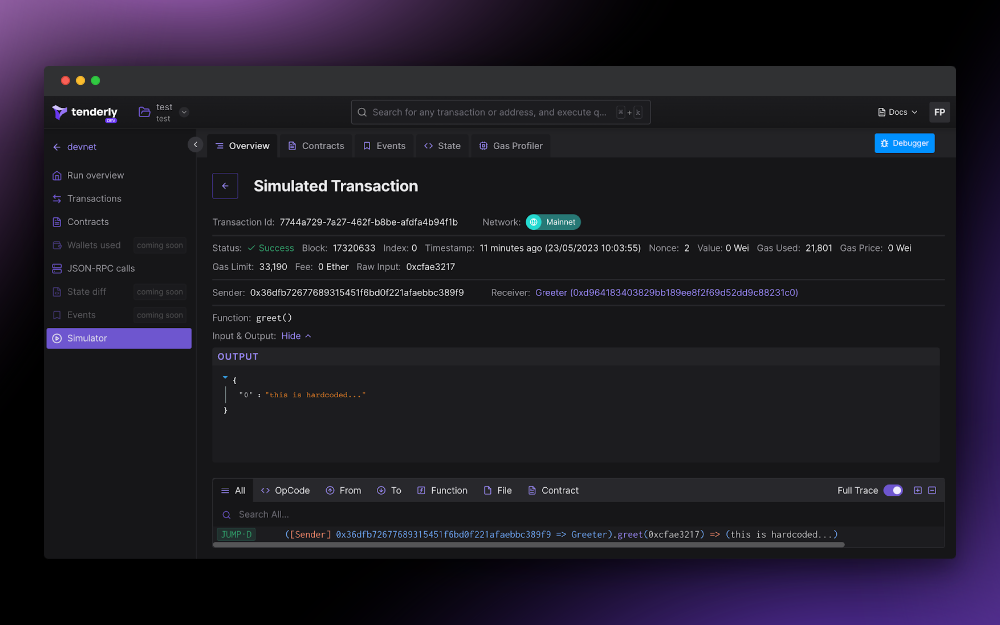This screenshot has width=1000, height=625.
Task: Expand all trace rows plus icon
Action: click(918, 490)
